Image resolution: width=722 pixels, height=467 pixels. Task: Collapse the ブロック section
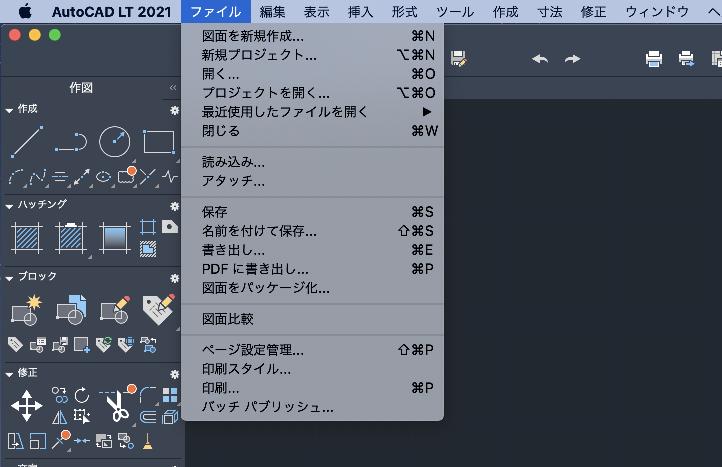point(9,279)
